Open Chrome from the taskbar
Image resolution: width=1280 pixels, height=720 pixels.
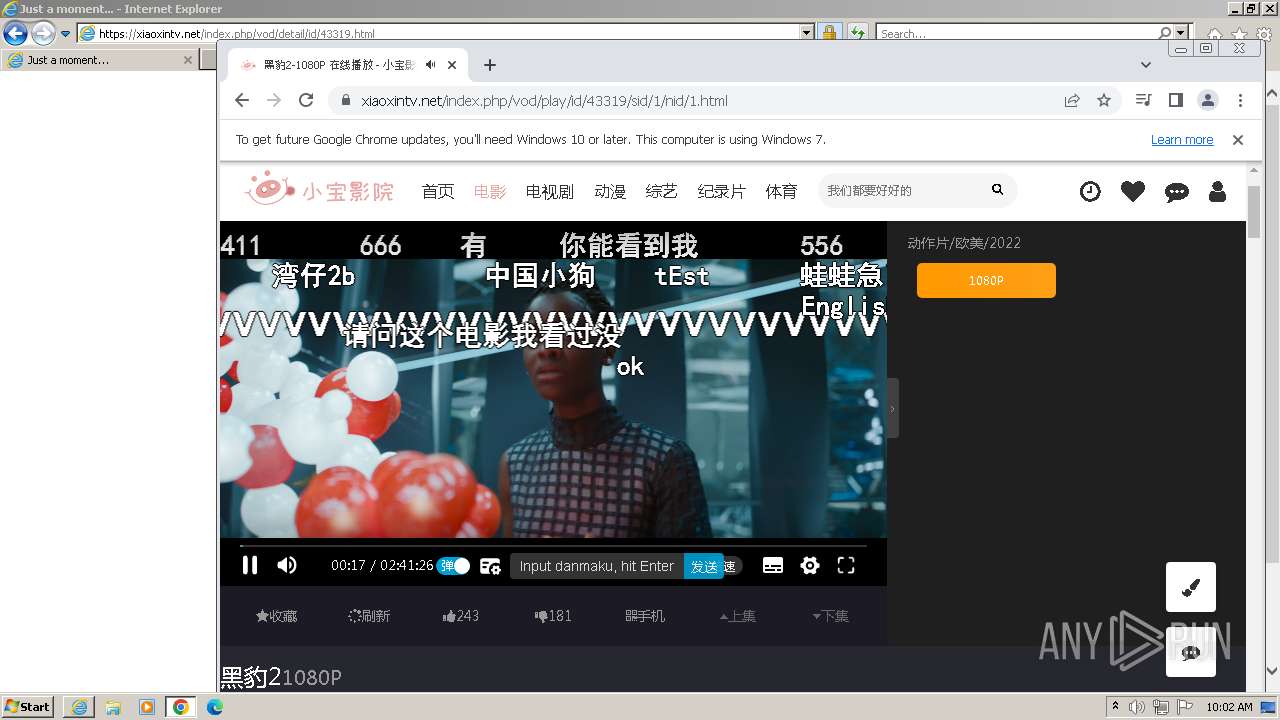[x=181, y=707]
